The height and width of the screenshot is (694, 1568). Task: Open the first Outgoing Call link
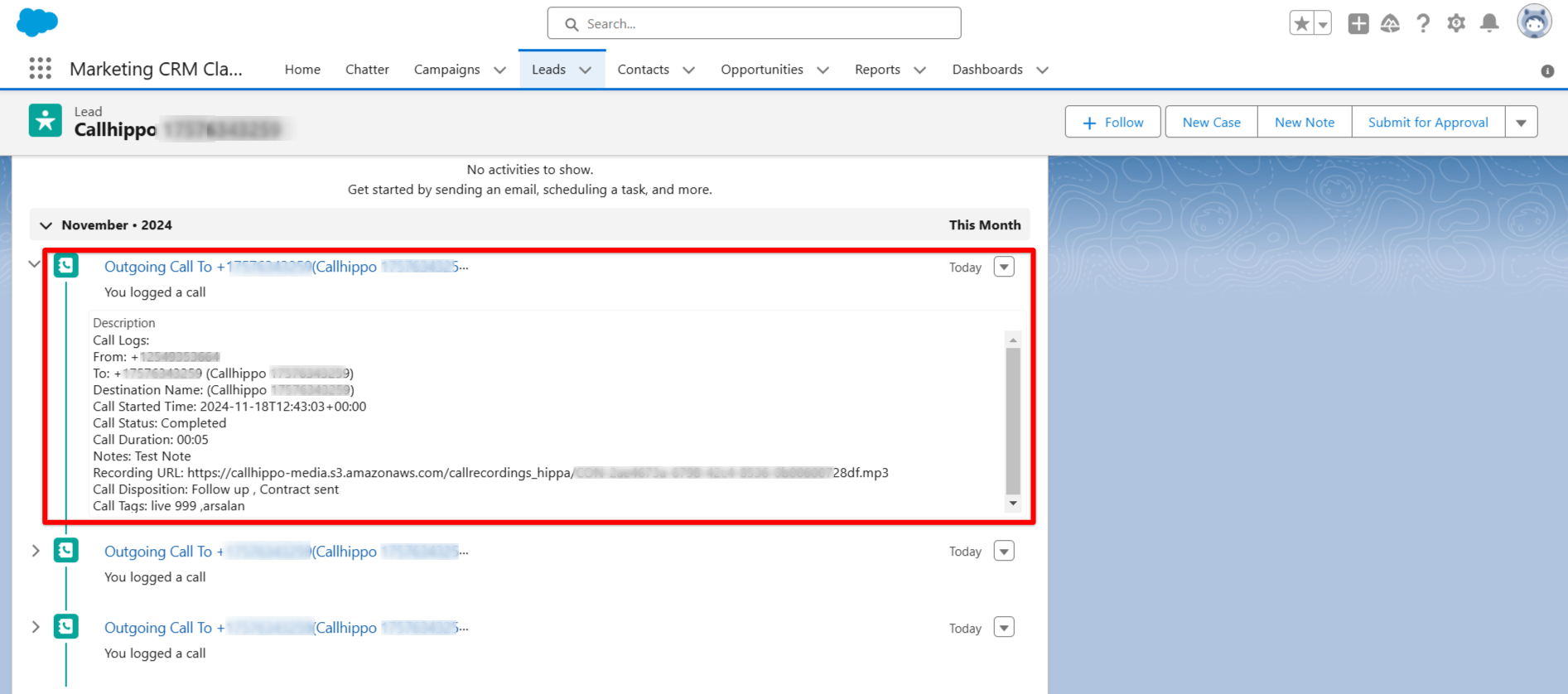pyautogui.click(x=286, y=267)
